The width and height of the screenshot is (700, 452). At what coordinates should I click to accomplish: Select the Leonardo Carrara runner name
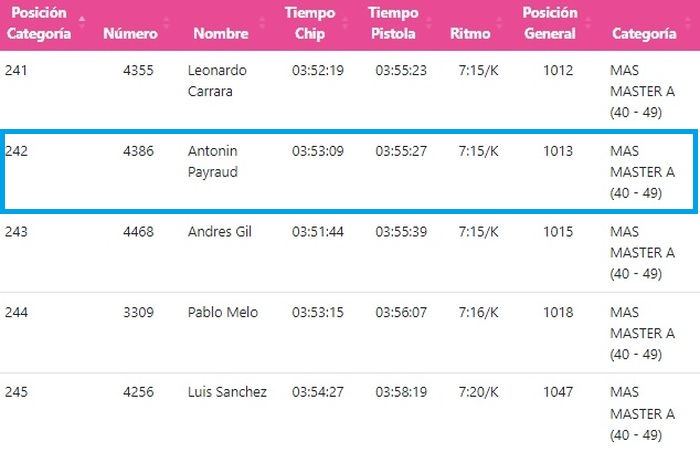coord(217,79)
